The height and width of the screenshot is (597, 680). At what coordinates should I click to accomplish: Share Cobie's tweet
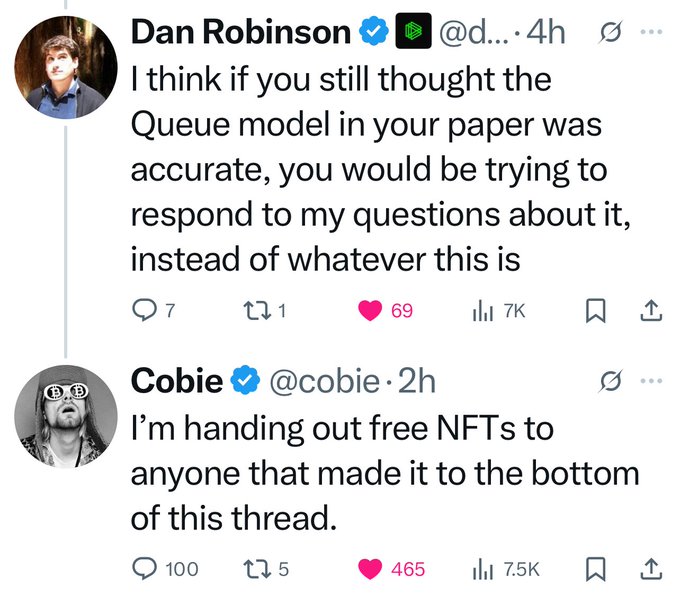pos(650,568)
